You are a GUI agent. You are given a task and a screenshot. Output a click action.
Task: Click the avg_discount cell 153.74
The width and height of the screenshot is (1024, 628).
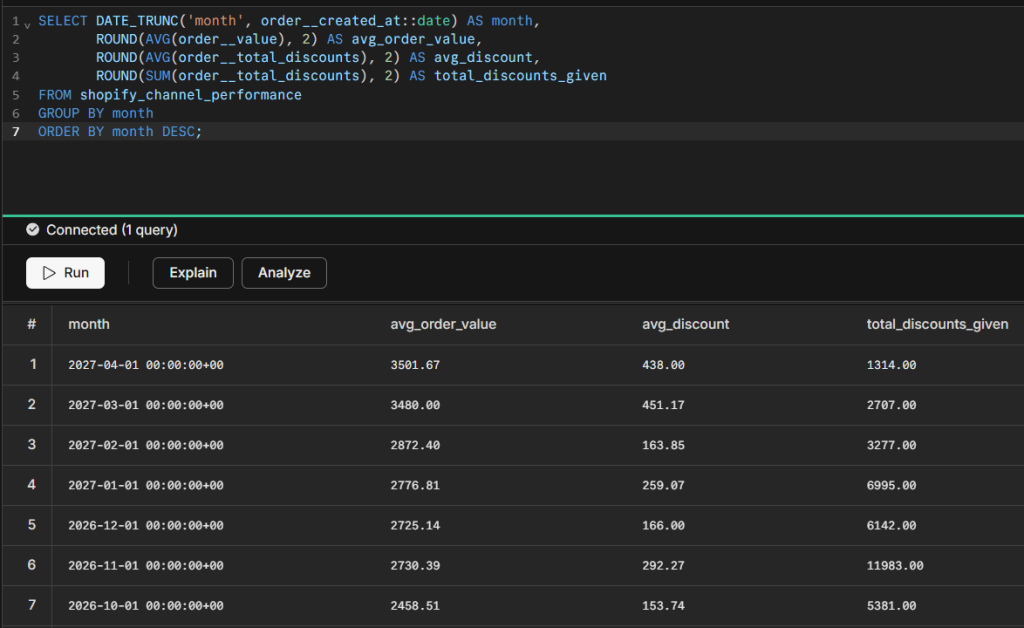(664, 606)
